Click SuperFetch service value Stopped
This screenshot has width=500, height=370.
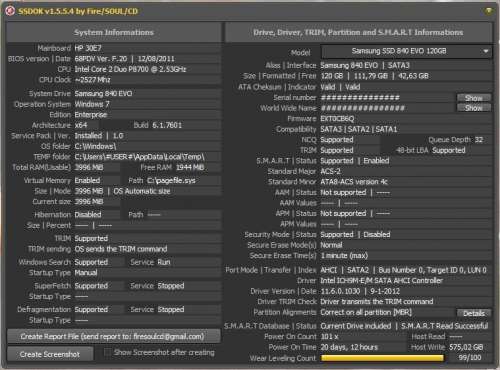point(171,286)
